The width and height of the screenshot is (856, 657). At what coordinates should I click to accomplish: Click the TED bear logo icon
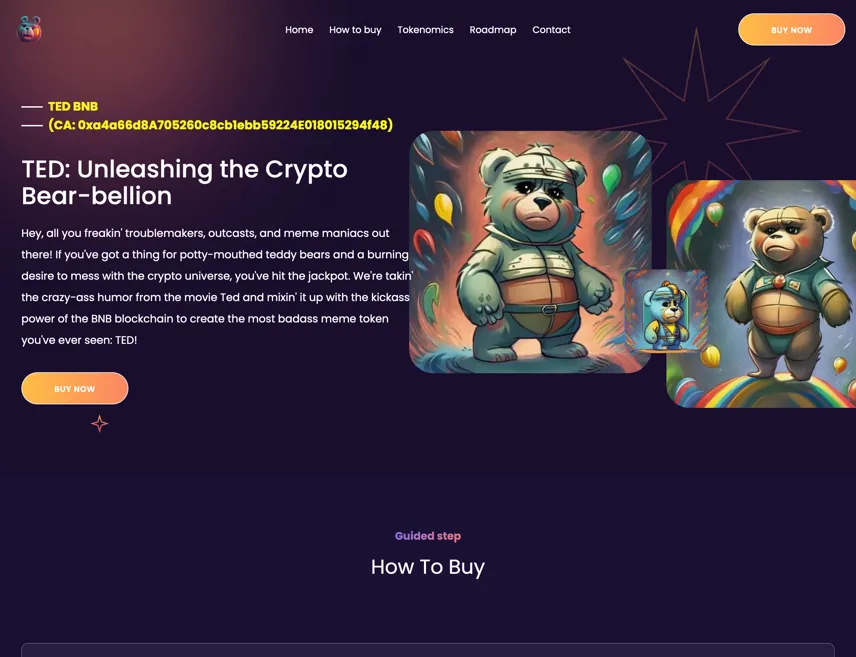(x=29, y=29)
